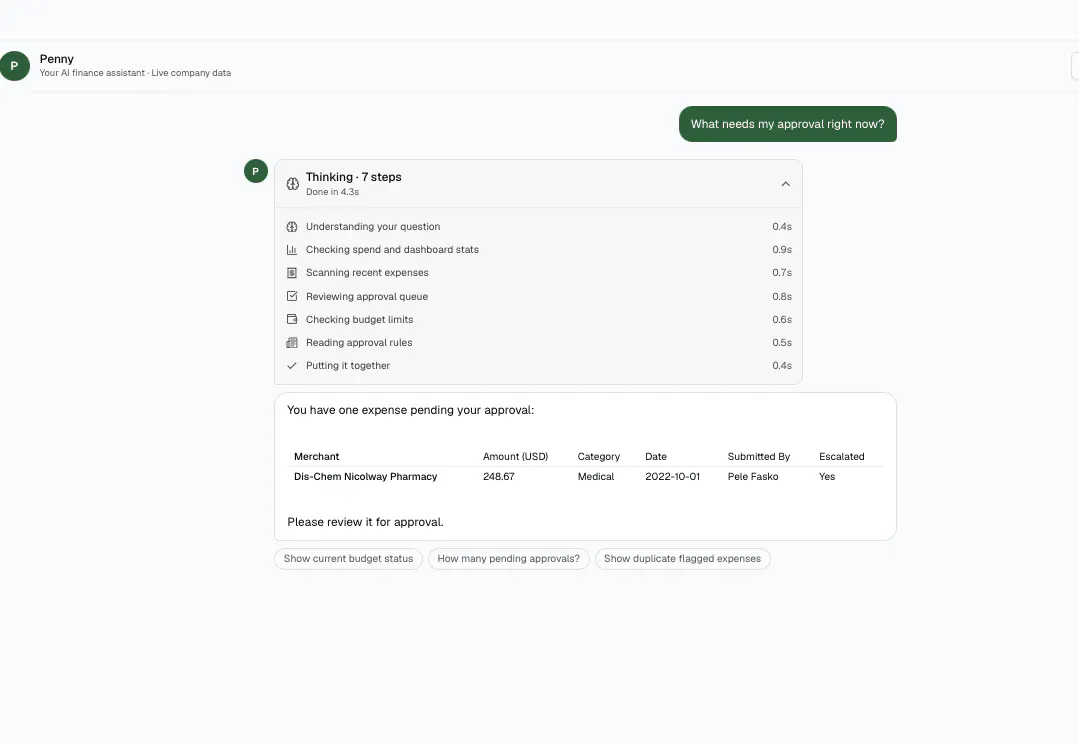Click the Merchant column header
The image size is (1079, 744).
pos(317,456)
